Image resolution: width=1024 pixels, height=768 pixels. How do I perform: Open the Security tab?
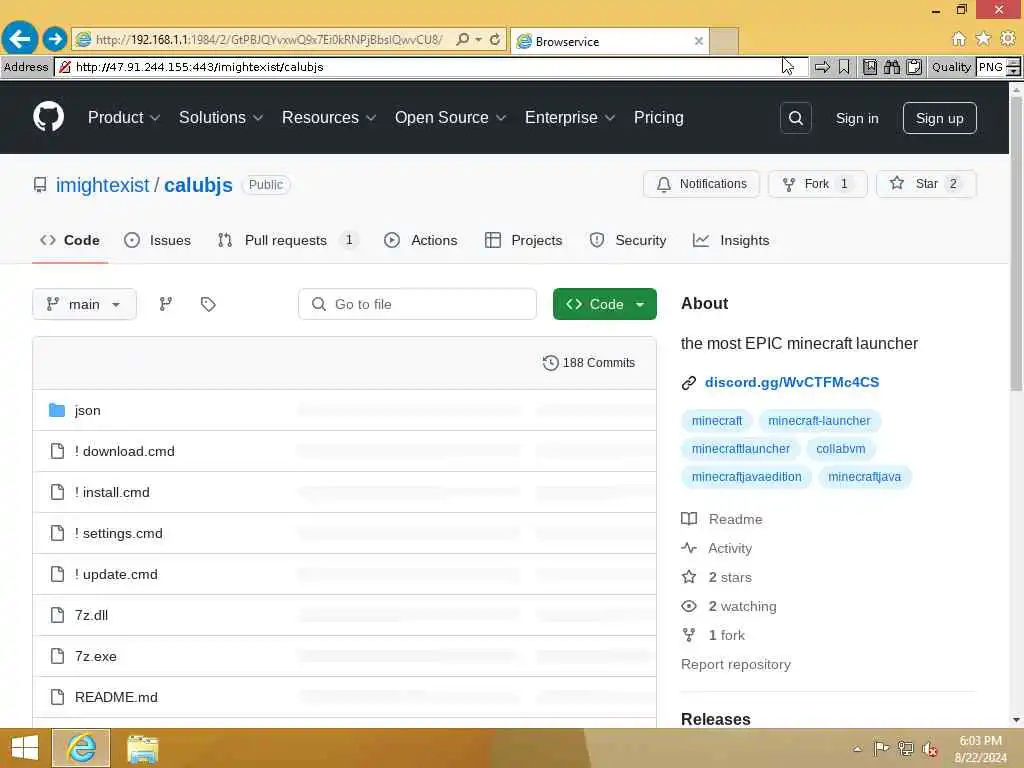628,240
